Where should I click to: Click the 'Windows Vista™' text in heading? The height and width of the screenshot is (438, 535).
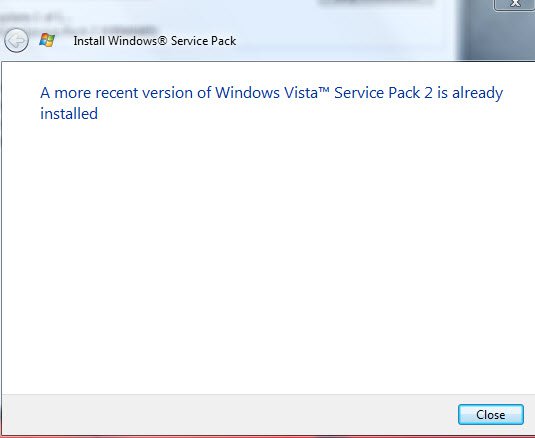[272, 93]
